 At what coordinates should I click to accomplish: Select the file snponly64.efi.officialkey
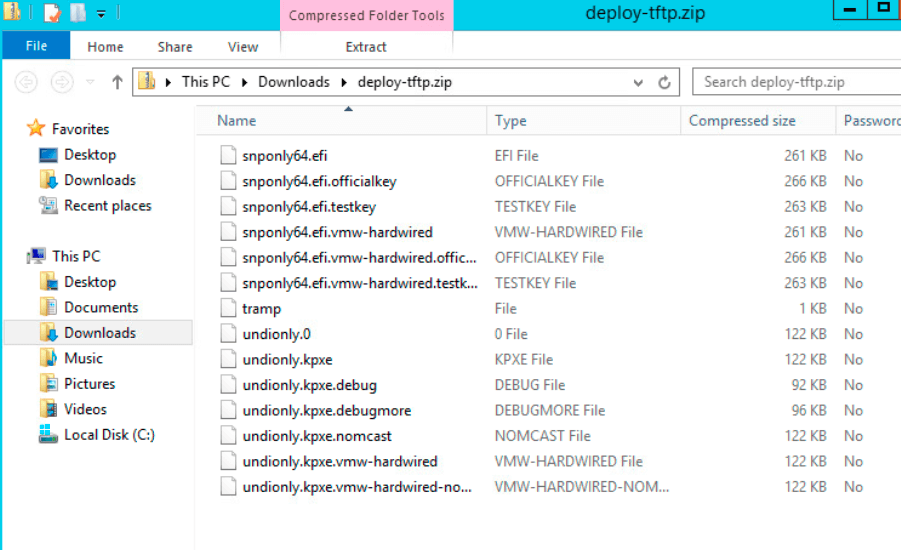319,181
